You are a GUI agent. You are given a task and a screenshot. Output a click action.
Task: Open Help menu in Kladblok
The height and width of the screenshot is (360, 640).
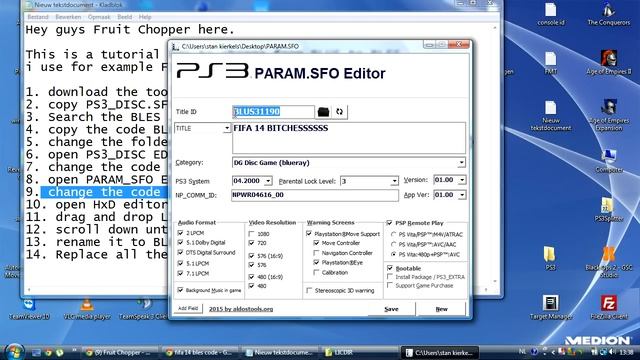point(145,17)
